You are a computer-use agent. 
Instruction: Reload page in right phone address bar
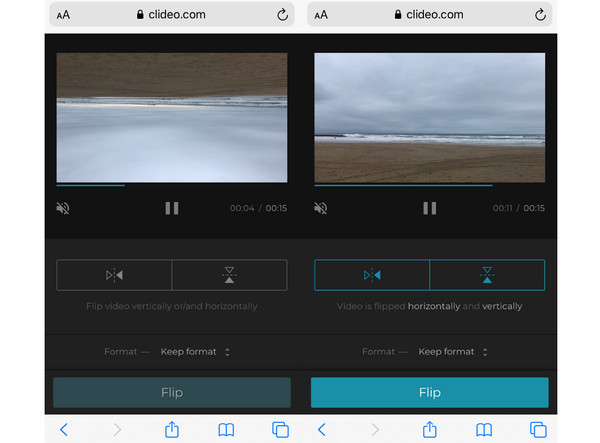pos(540,15)
